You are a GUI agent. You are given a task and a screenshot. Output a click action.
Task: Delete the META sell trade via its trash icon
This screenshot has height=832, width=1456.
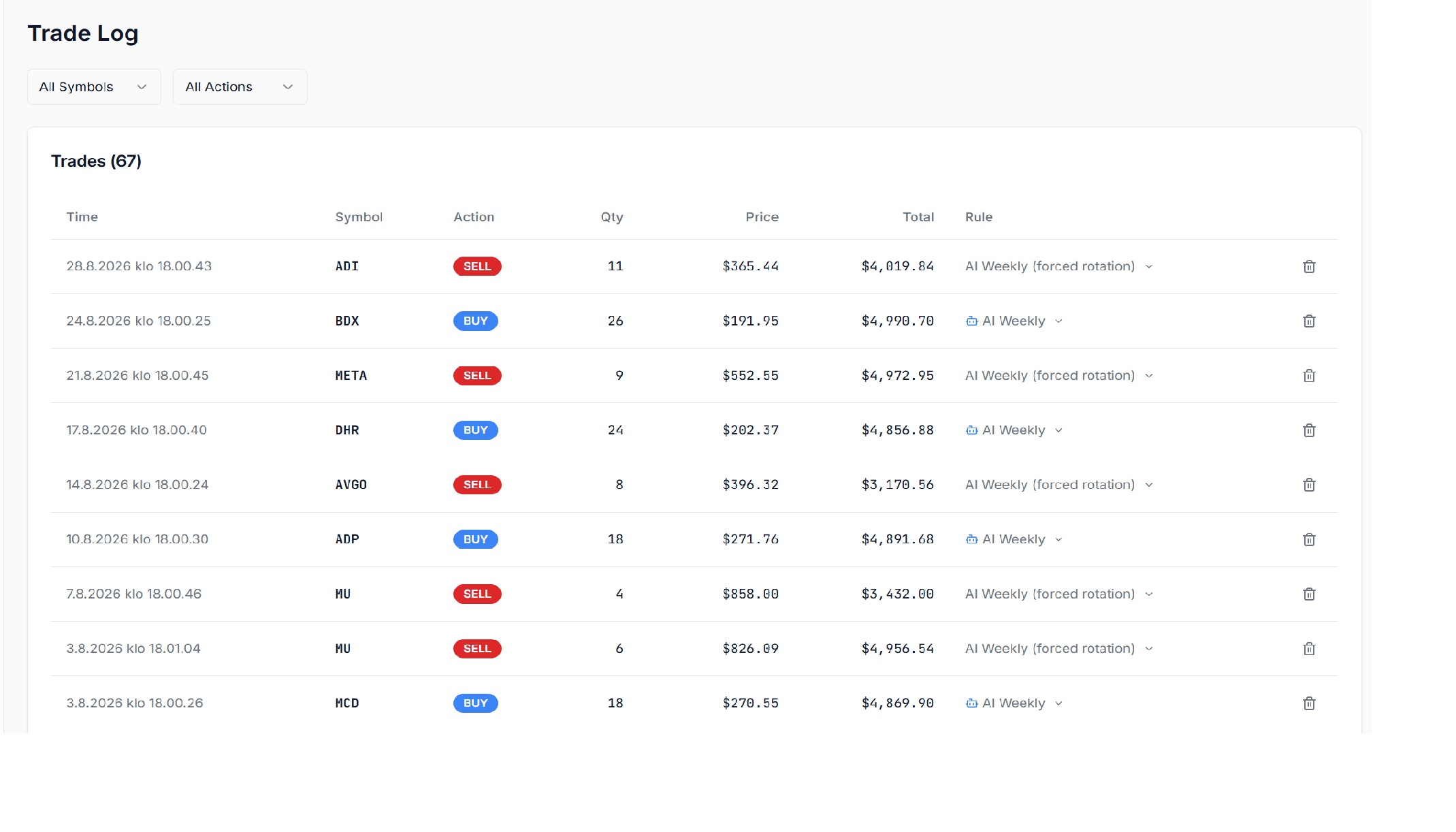pos(1308,376)
